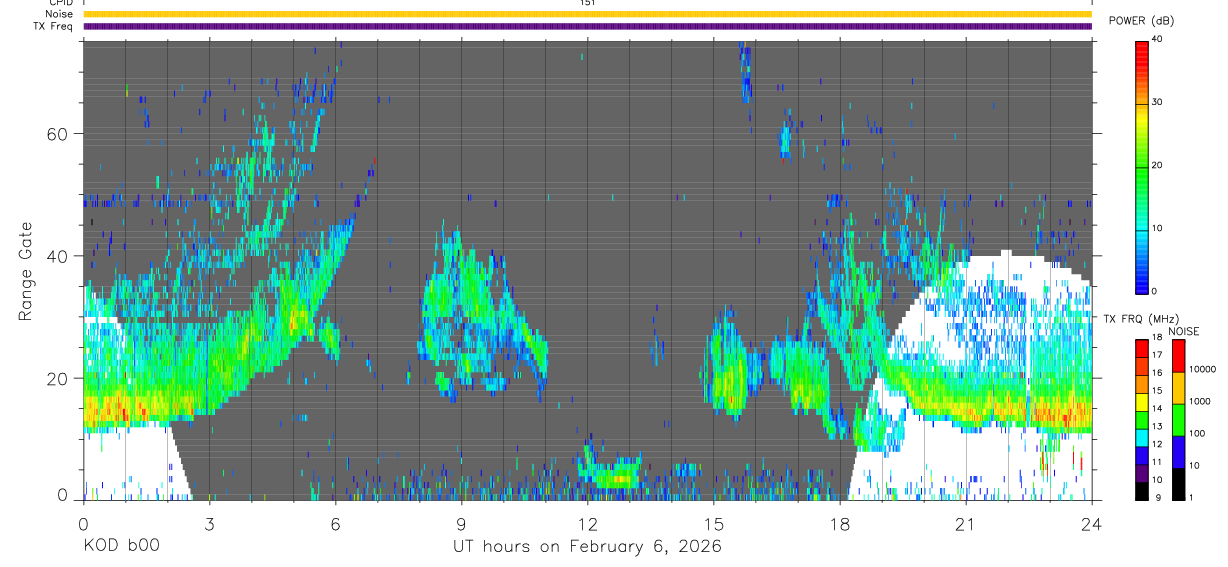Click the UT hours on February 6, 2026 title

[x=588, y=547]
